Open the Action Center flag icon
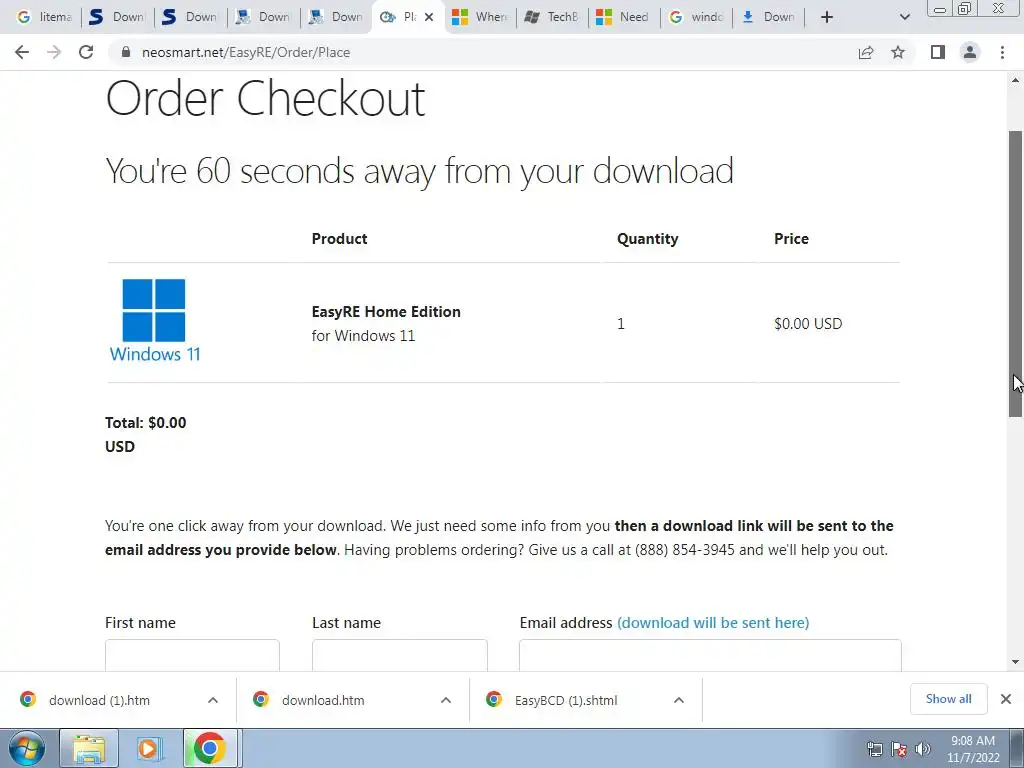This screenshot has height=768, width=1024. point(899,749)
